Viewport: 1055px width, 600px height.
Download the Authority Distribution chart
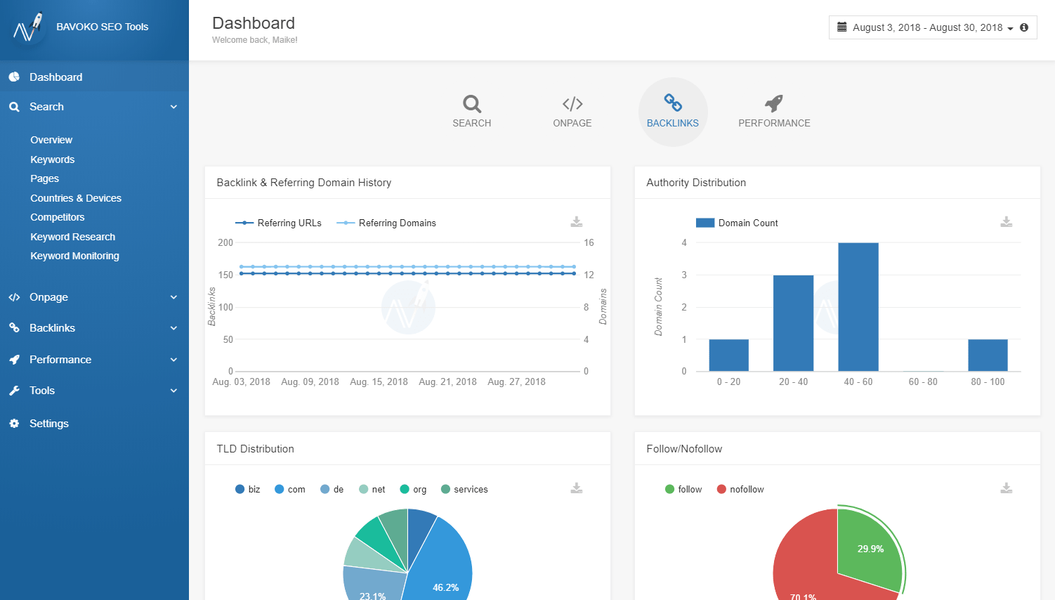coord(1006,222)
